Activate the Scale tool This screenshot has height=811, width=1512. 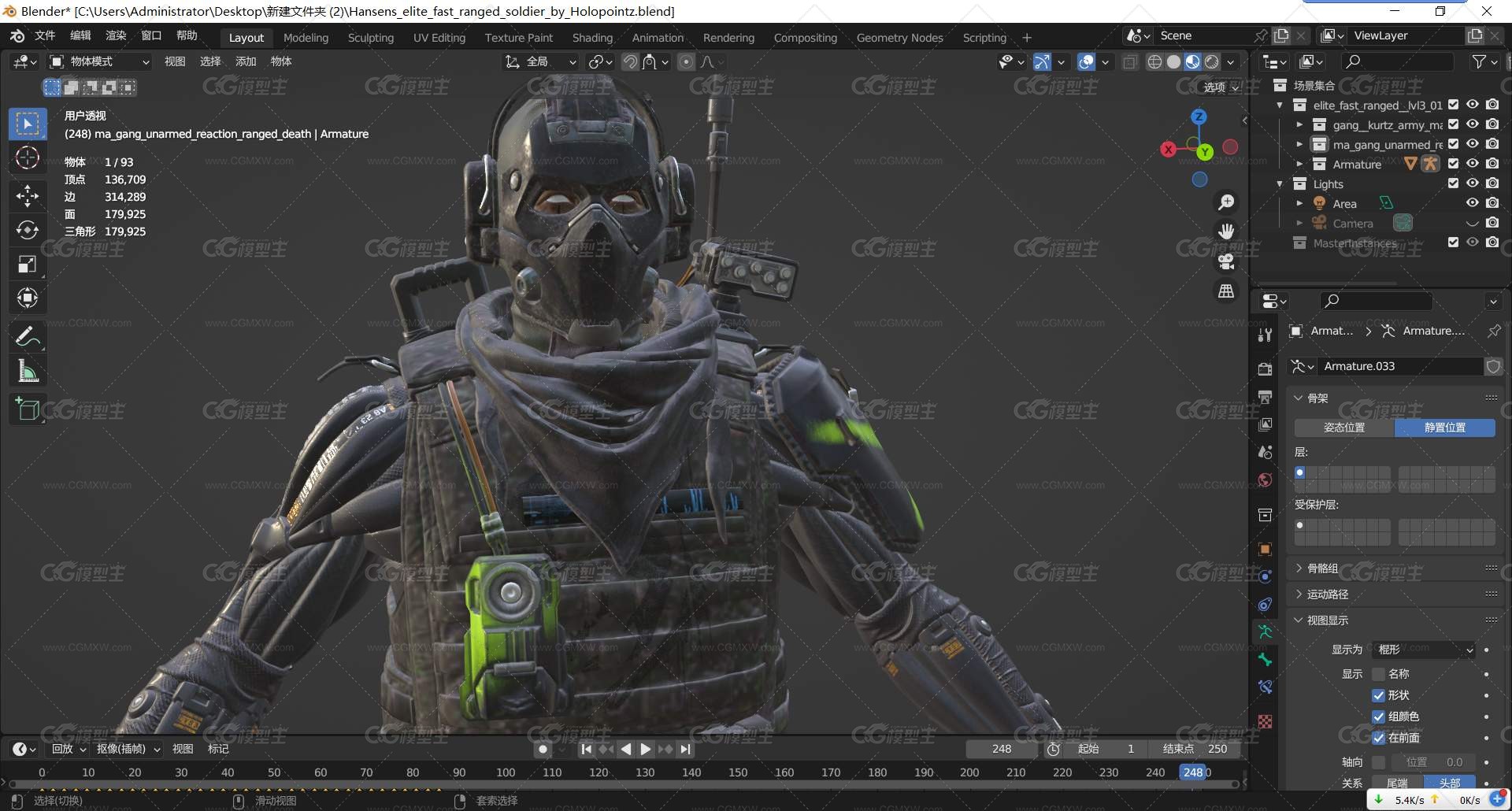28,264
